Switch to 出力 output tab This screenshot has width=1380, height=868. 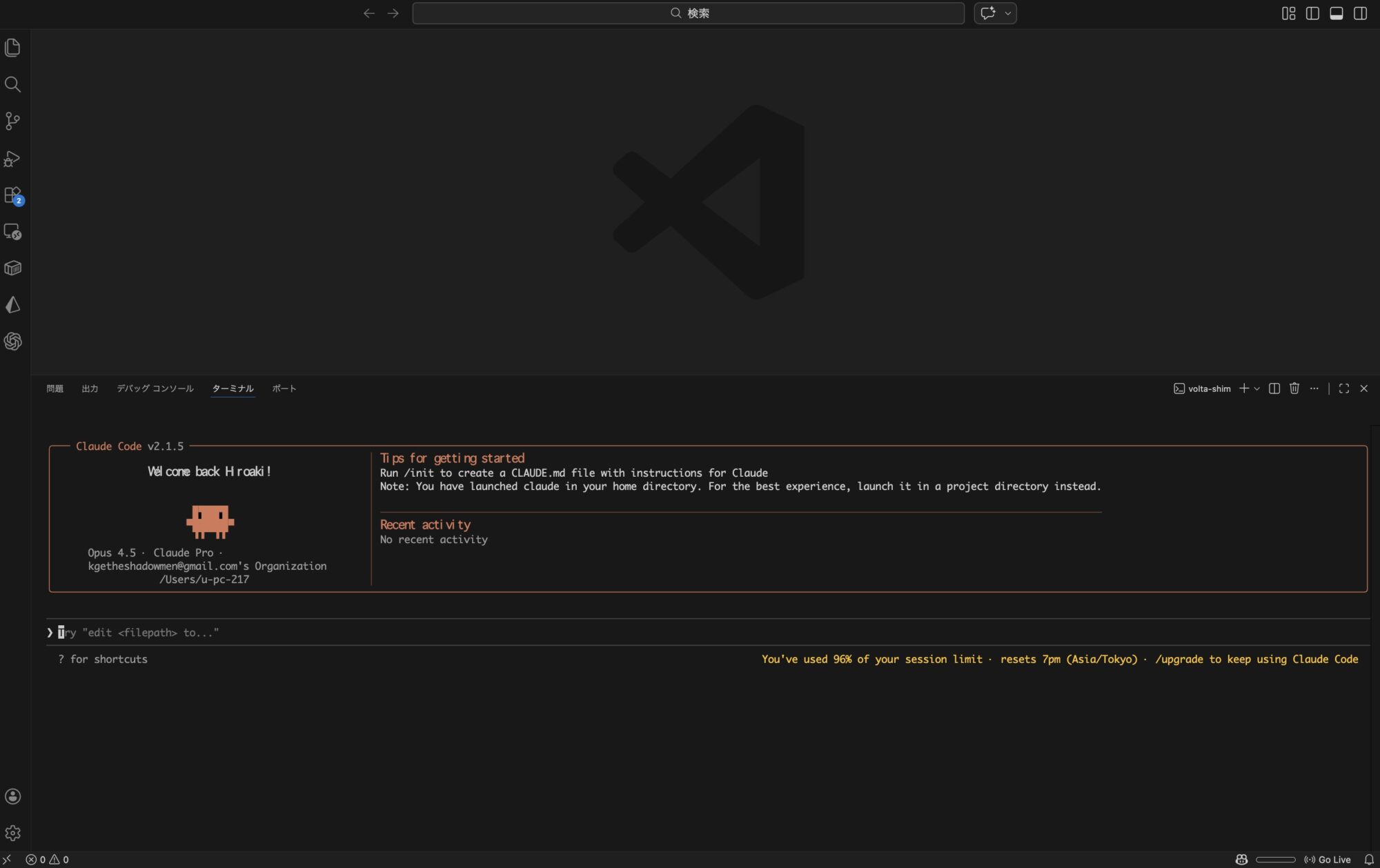(90, 388)
